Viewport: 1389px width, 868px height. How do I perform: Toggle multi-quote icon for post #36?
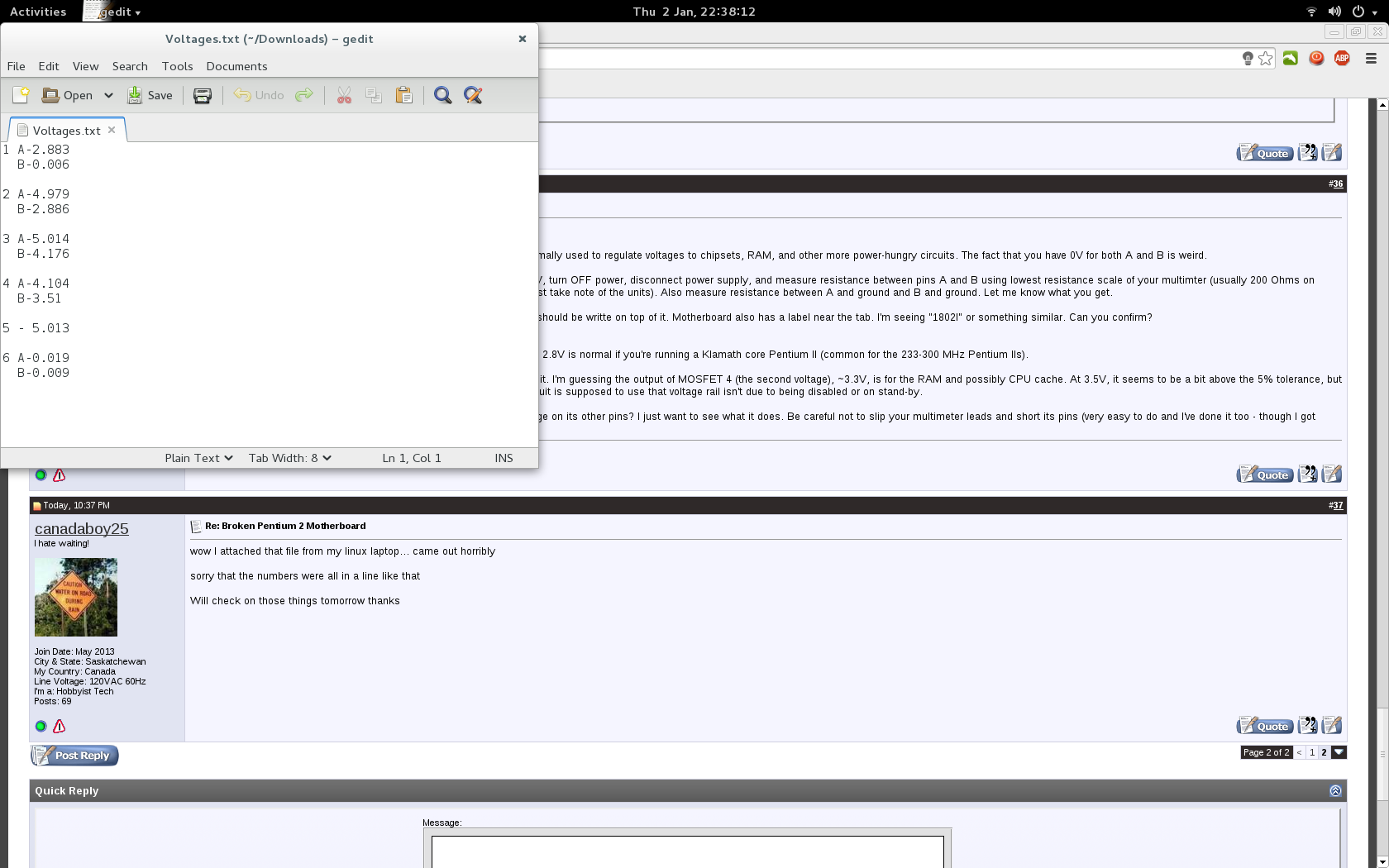1308,475
